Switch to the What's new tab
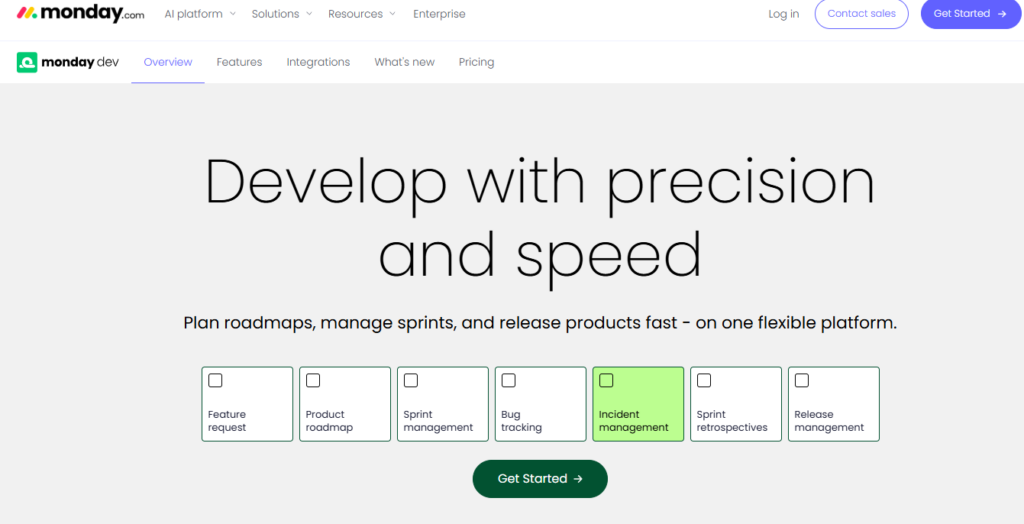Image resolution: width=1024 pixels, height=524 pixels. click(404, 62)
